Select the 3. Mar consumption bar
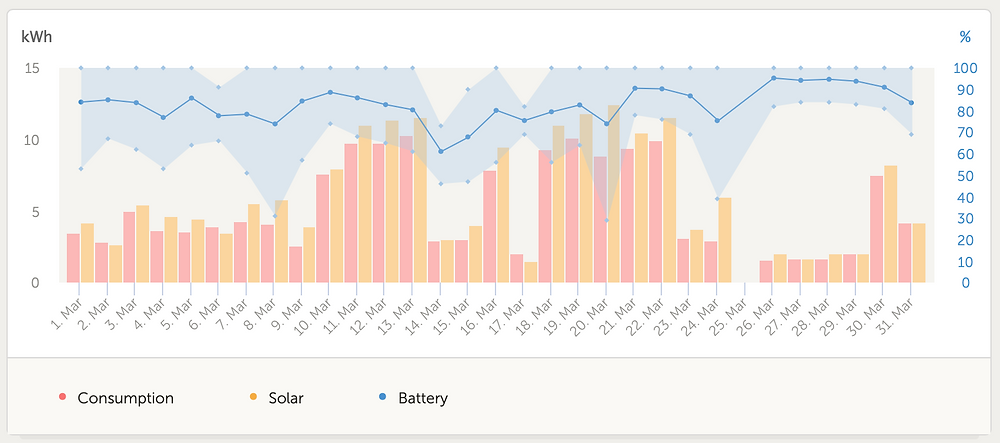Screen dimensions: 1000x443 tap(129, 247)
